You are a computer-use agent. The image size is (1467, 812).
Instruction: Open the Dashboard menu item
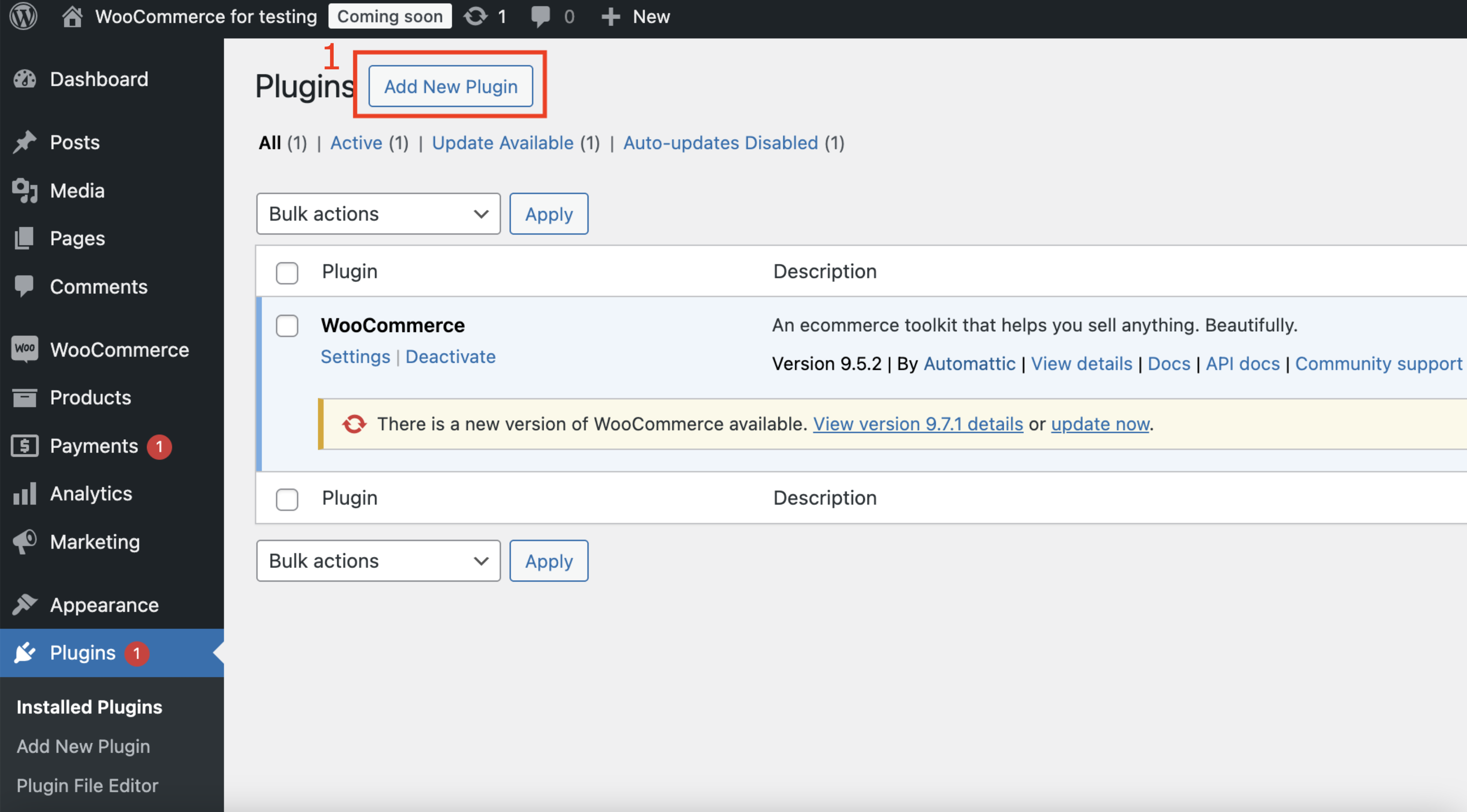coord(99,79)
